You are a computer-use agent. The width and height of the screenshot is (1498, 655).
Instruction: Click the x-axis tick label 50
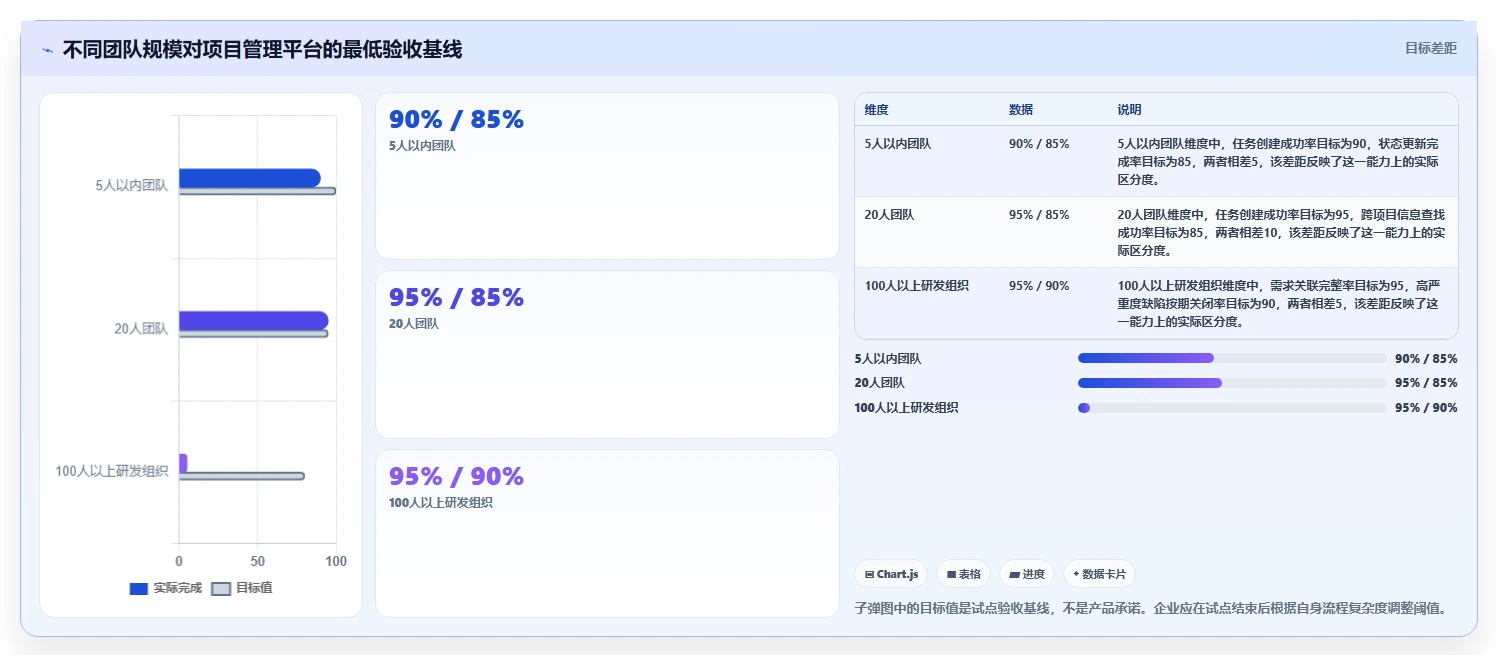(258, 562)
